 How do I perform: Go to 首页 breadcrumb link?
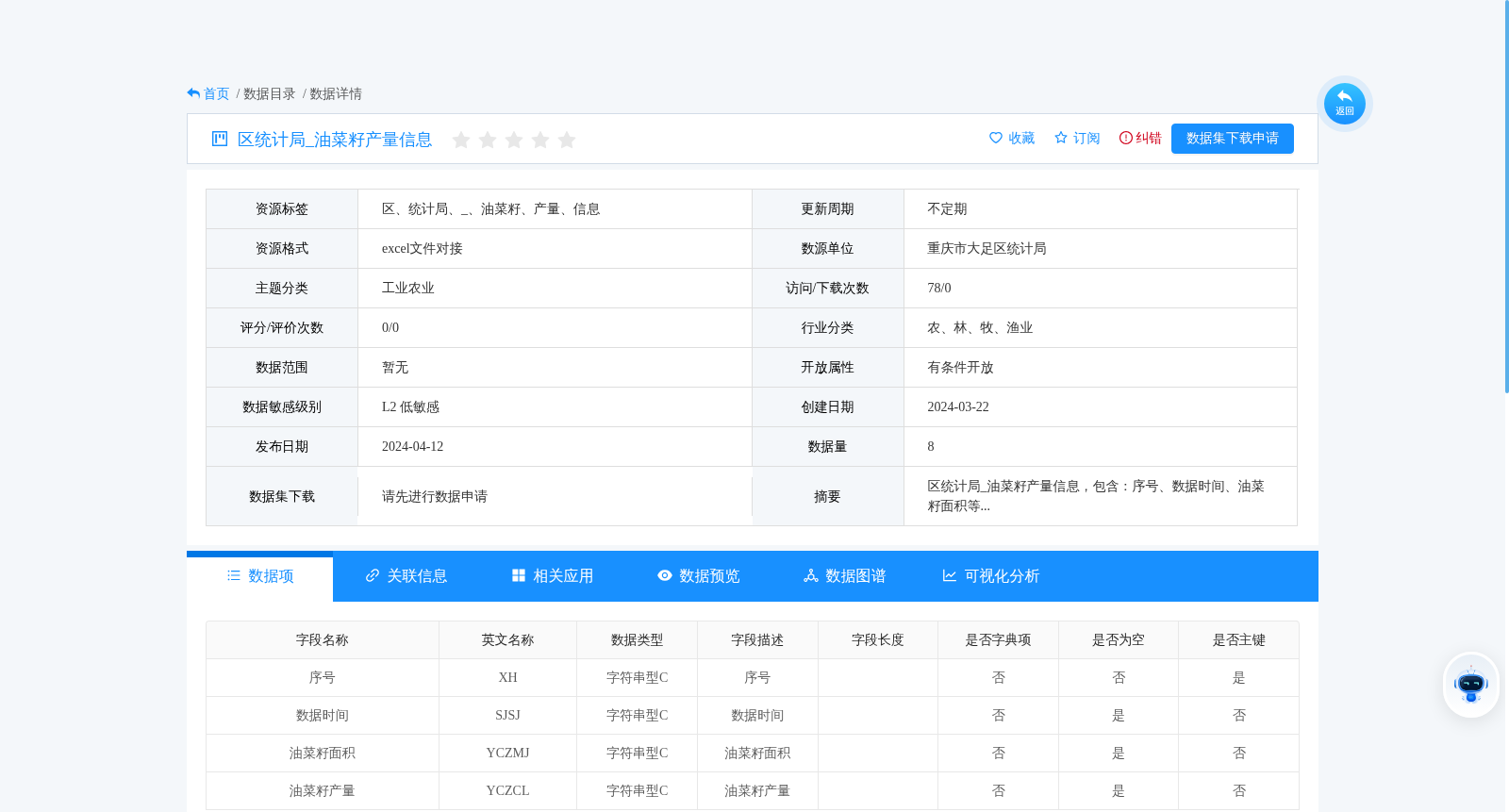tap(216, 93)
